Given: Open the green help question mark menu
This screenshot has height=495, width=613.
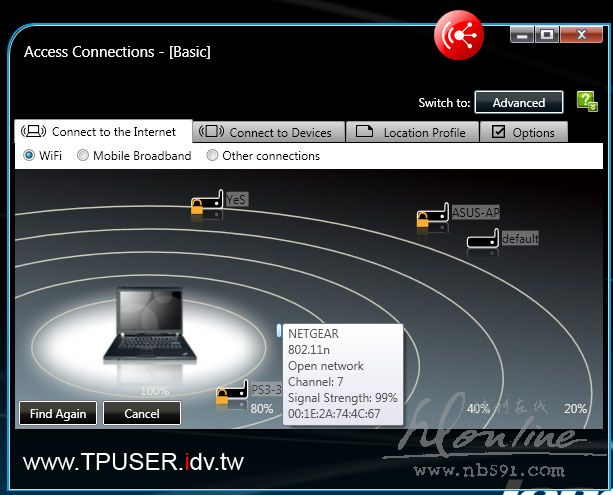Looking at the screenshot, I should pos(585,102).
